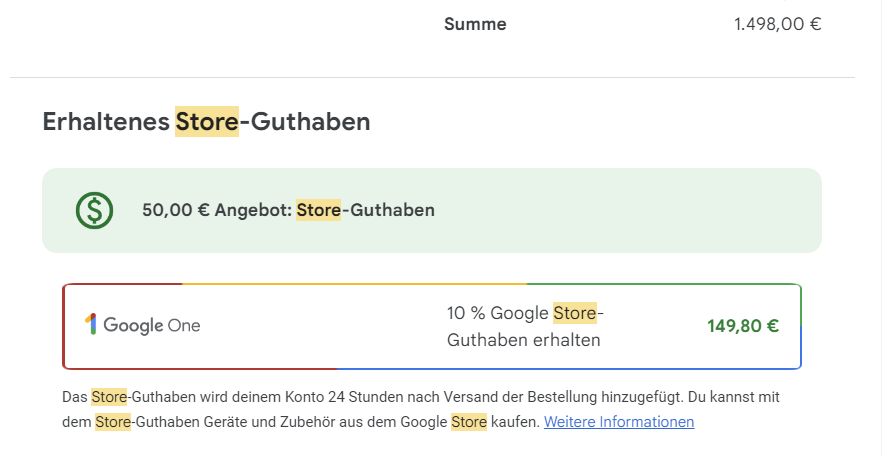This screenshot has width=882, height=457.
Task: Click highlighted "Store" in the green banner
Action: (319, 210)
